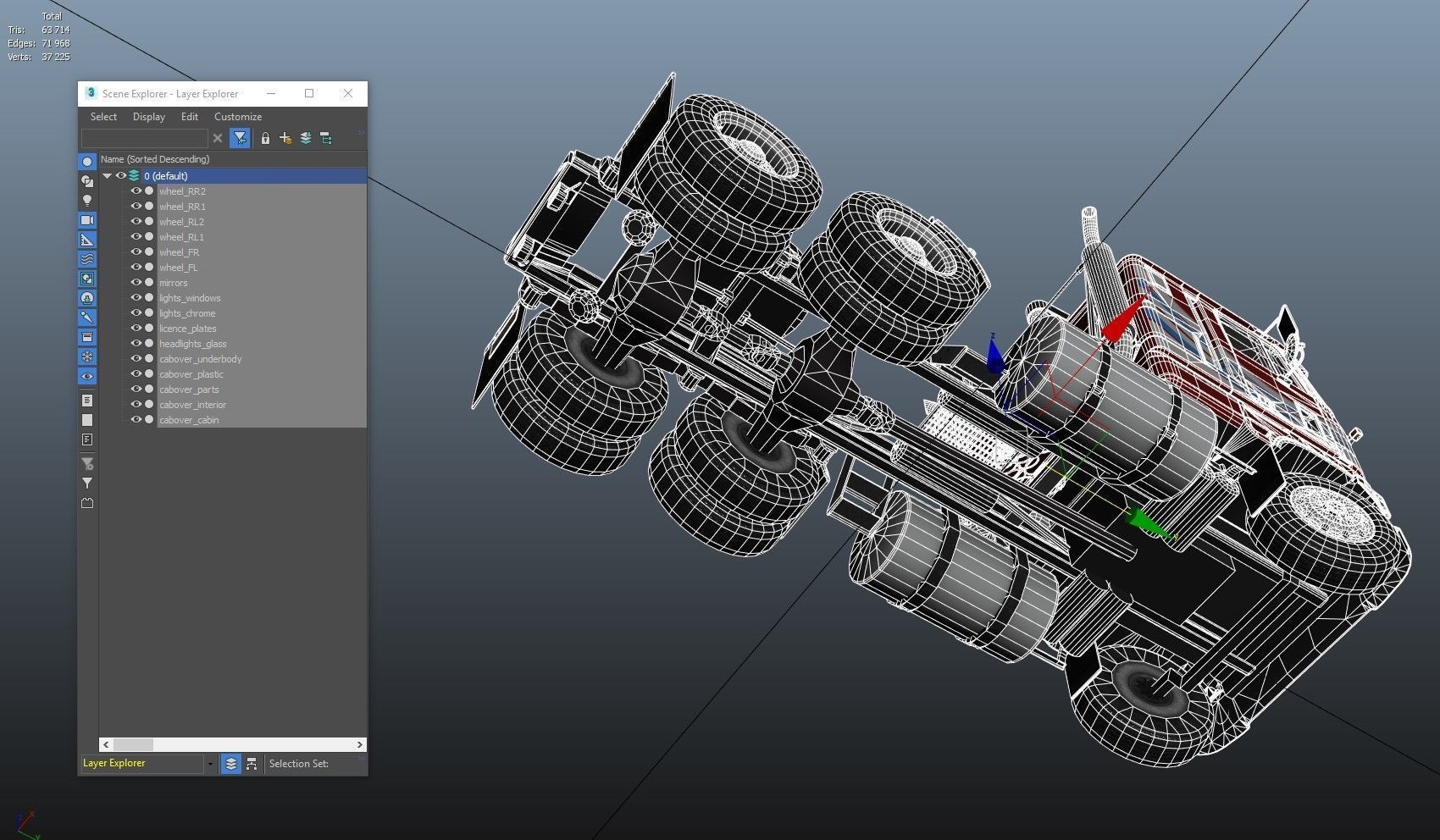The width and height of the screenshot is (1440, 840).
Task: Toggle Display Shapes filter icon
Action: (86, 181)
